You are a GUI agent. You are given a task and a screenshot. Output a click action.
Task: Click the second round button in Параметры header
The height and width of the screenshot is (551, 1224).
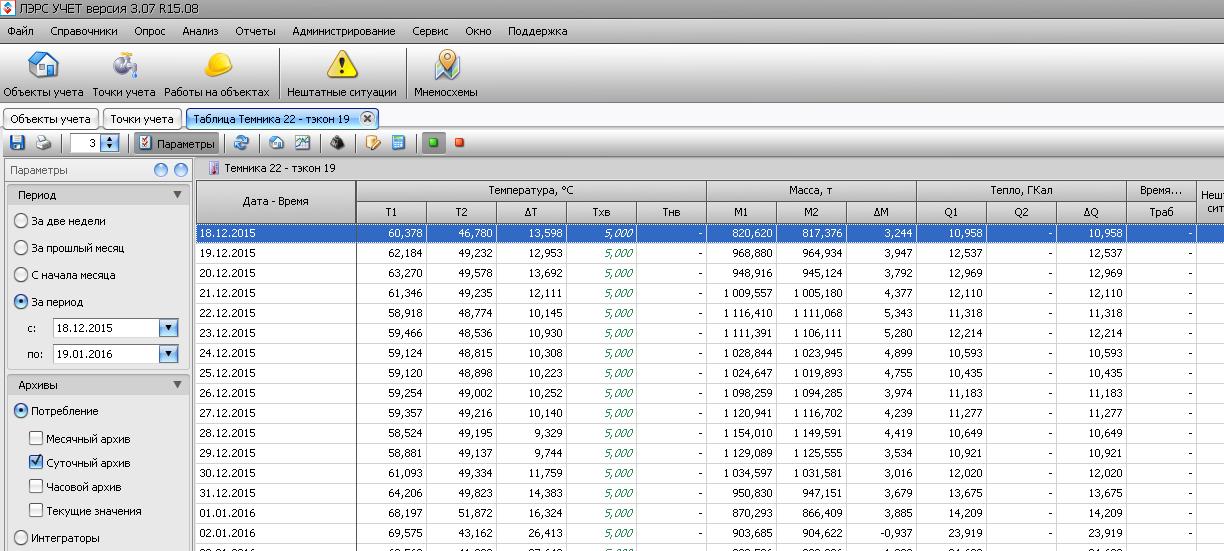(181, 170)
